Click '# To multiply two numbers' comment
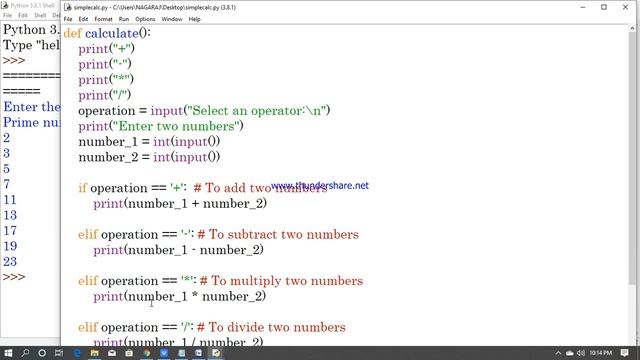The width and height of the screenshot is (640, 360). click(281, 281)
